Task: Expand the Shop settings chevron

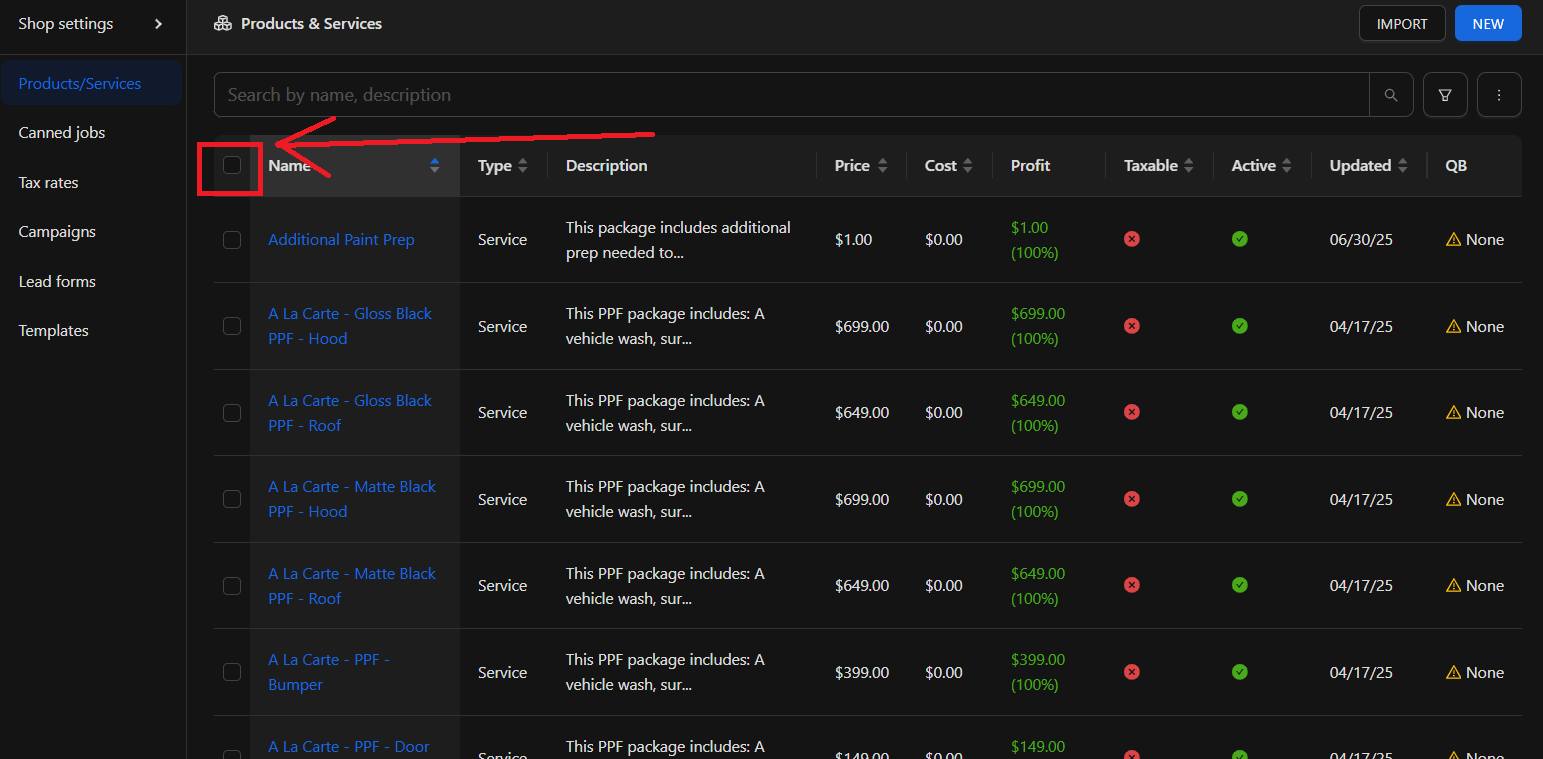Action: pos(158,24)
